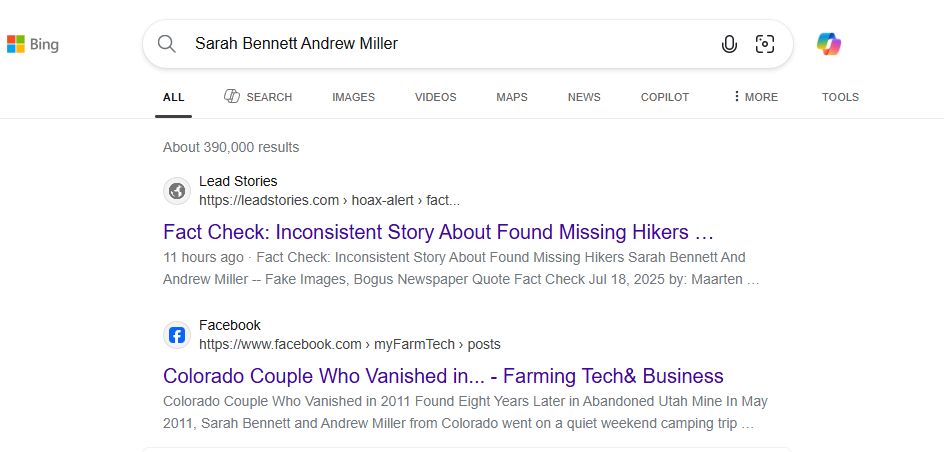Select the Copilot Search tab icon
The width and height of the screenshot is (944, 452).
232,96
